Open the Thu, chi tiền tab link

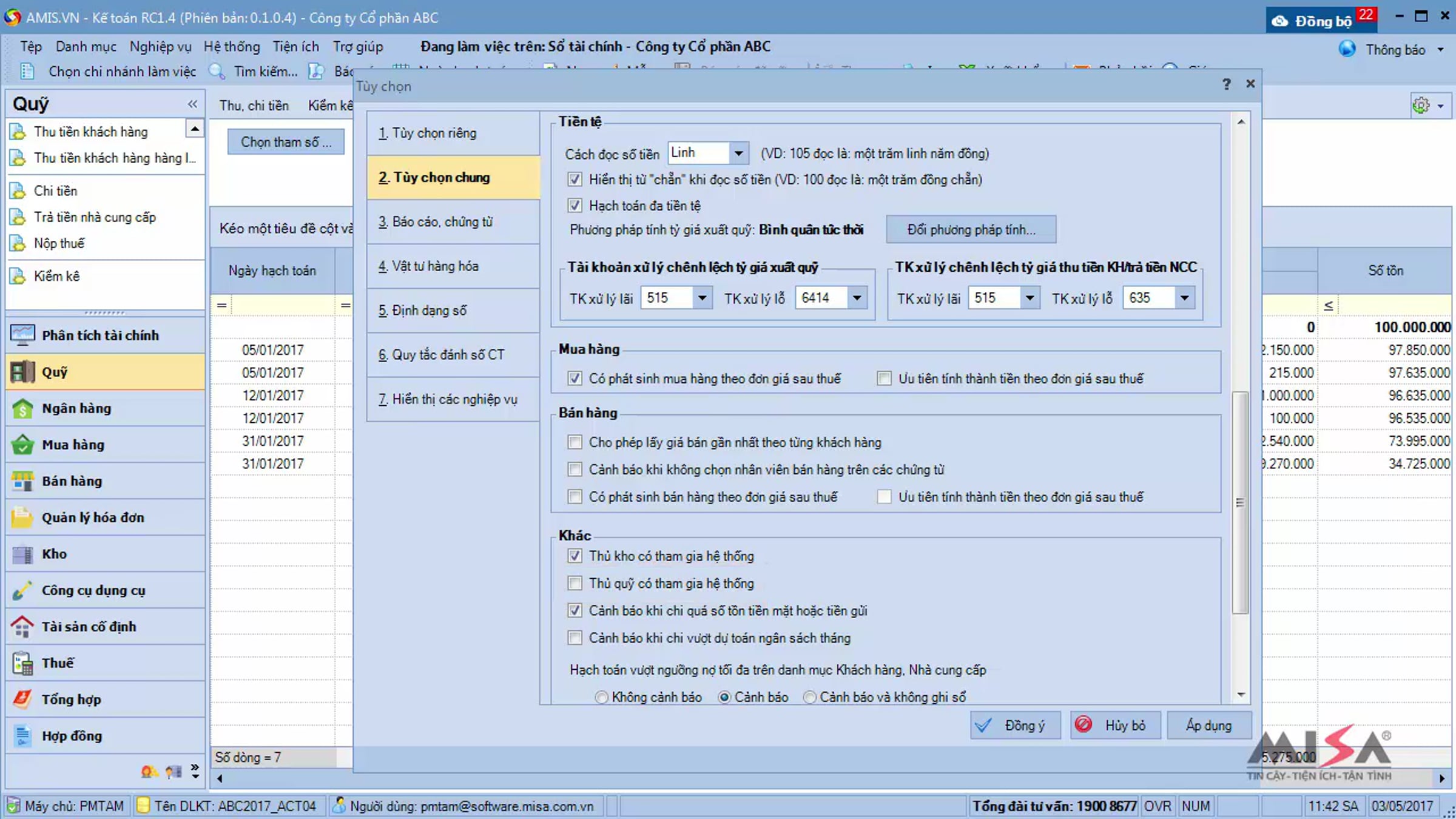click(x=254, y=106)
